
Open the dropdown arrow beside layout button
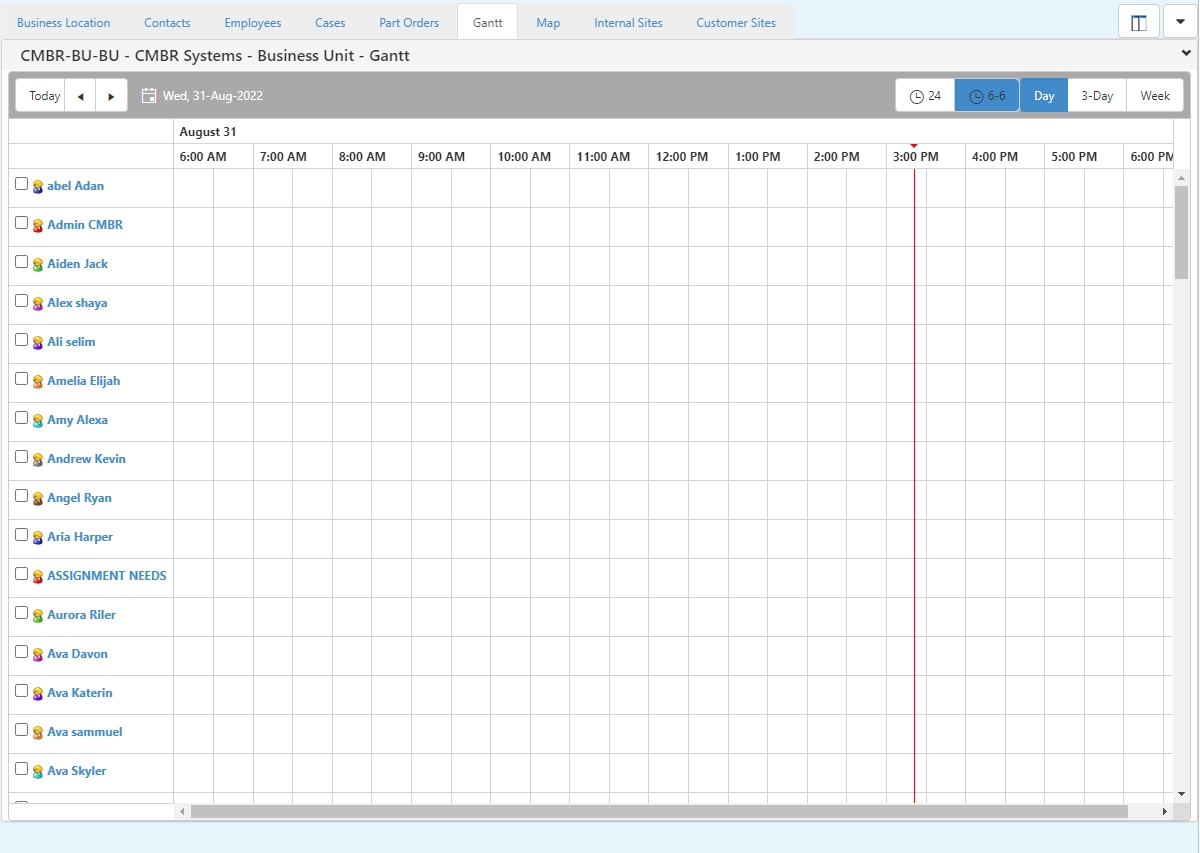click(1180, 22)
